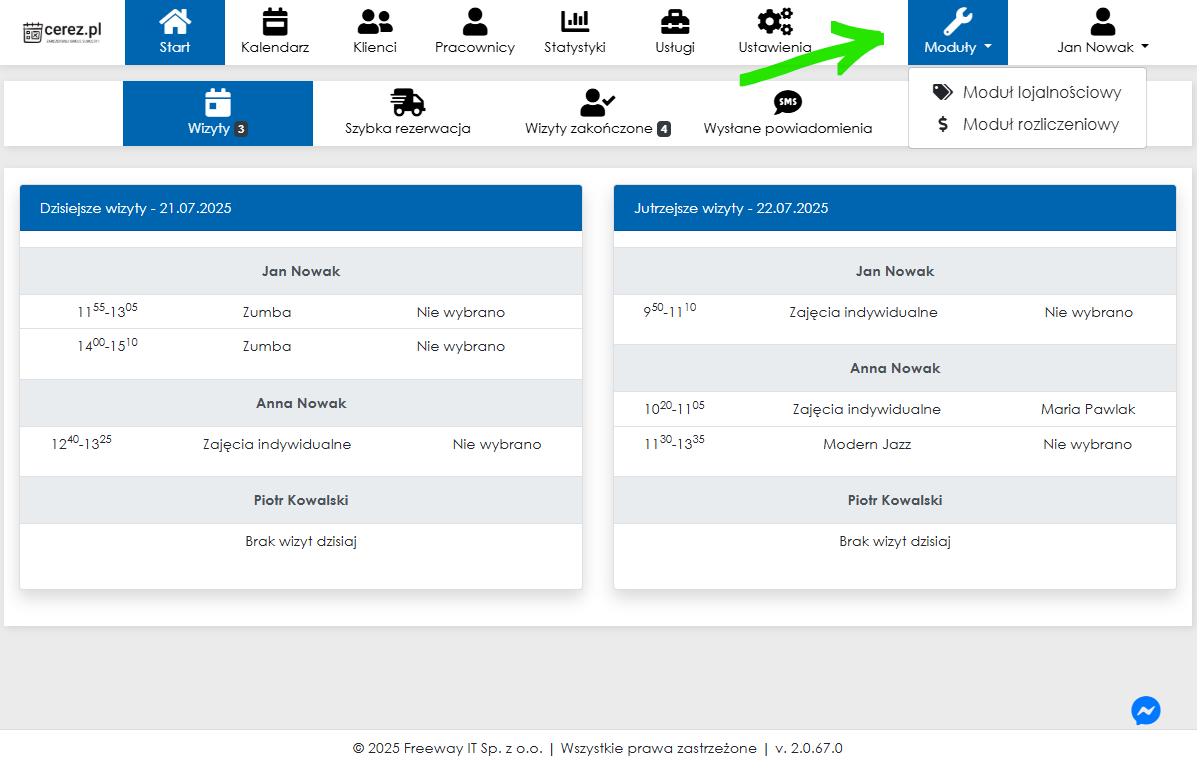This screenshot has width=1197, height=762.
Task: Open the Kalendarz calendar icon
Action: click(x=275, y=21)
